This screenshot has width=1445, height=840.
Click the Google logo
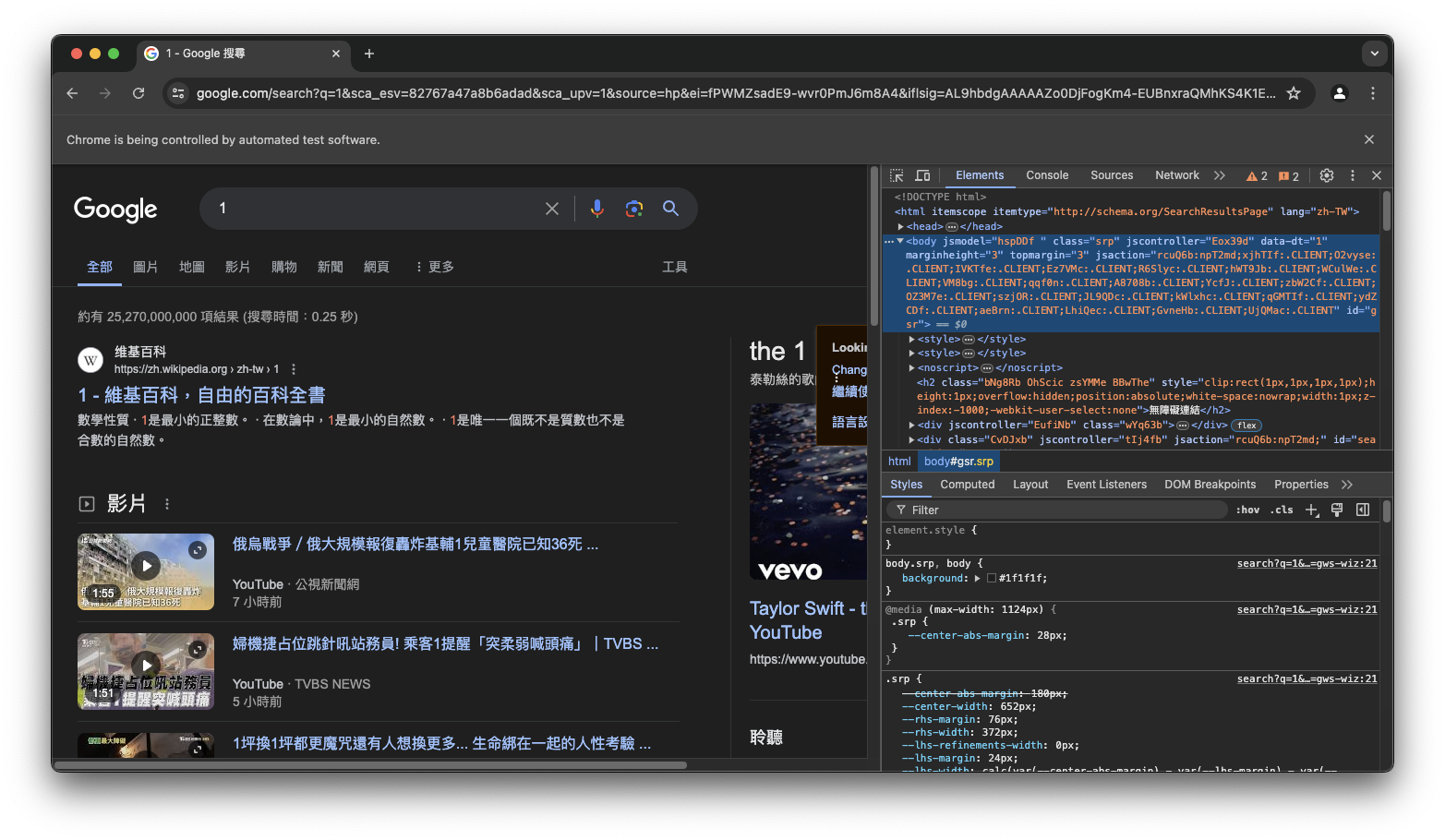click(x=115, y=210)
